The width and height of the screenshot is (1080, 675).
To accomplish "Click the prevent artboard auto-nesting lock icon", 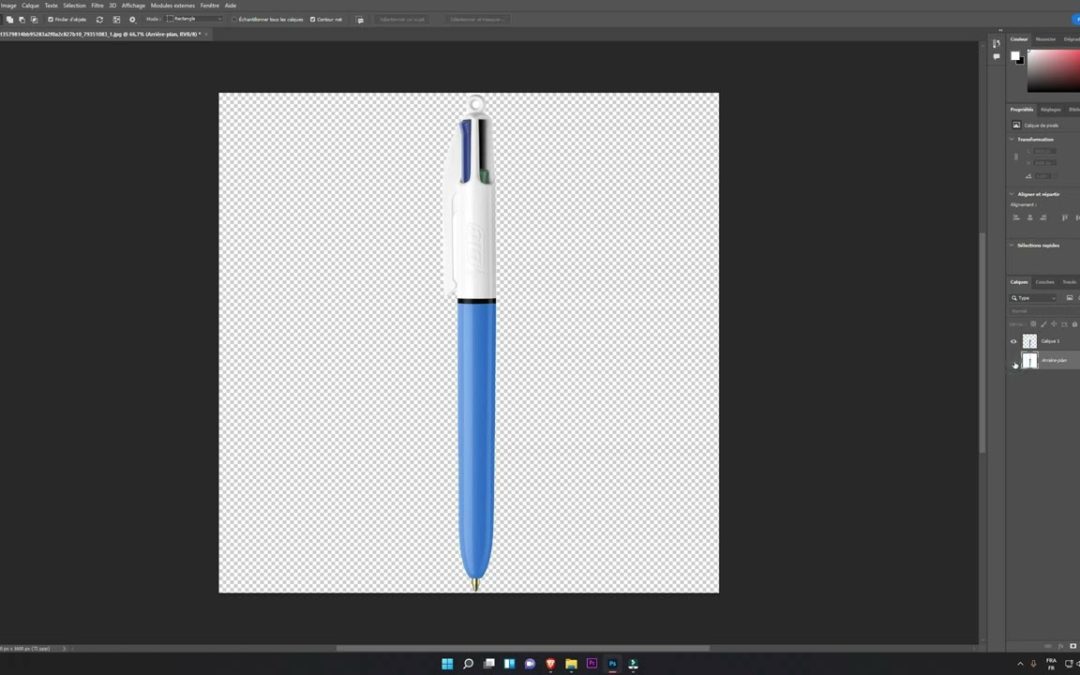I will point(1064,324).
